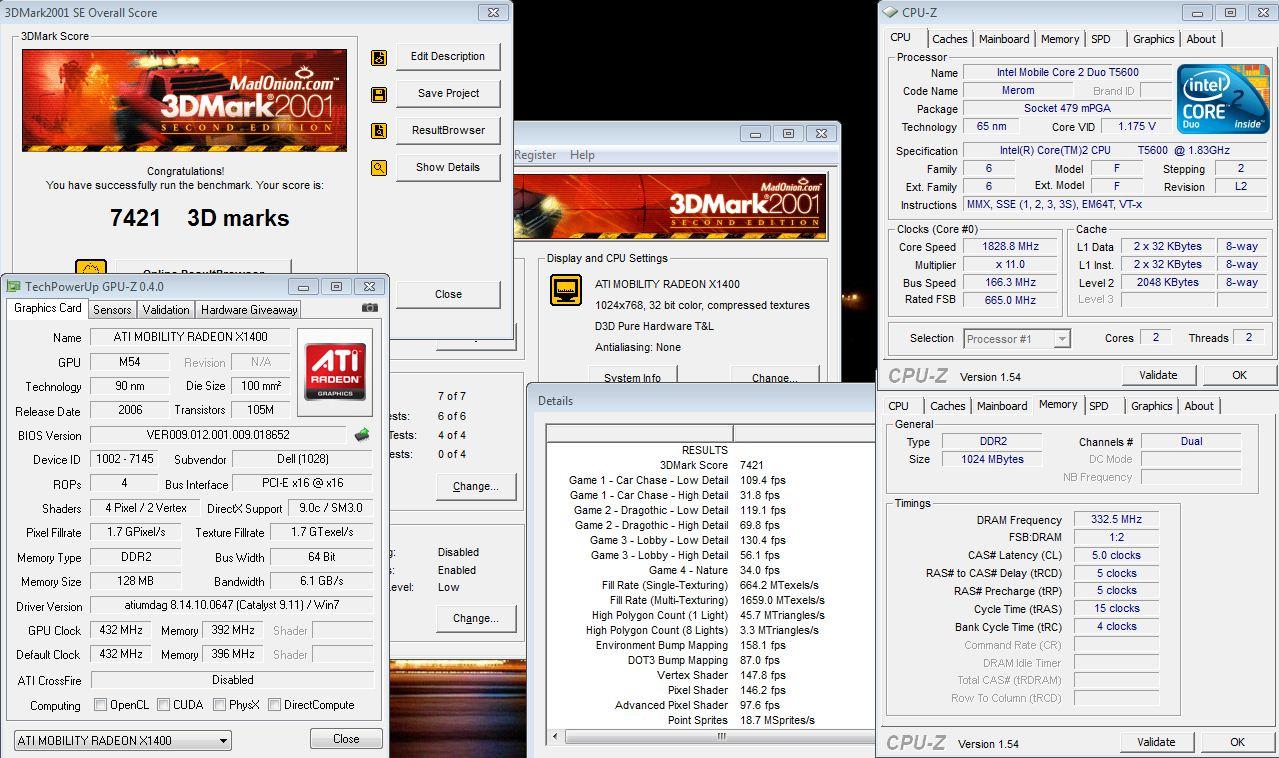Click OK in the upper CPU-Z window
This screenshot has height=758, width=1279.
[x=1239, y=375]
